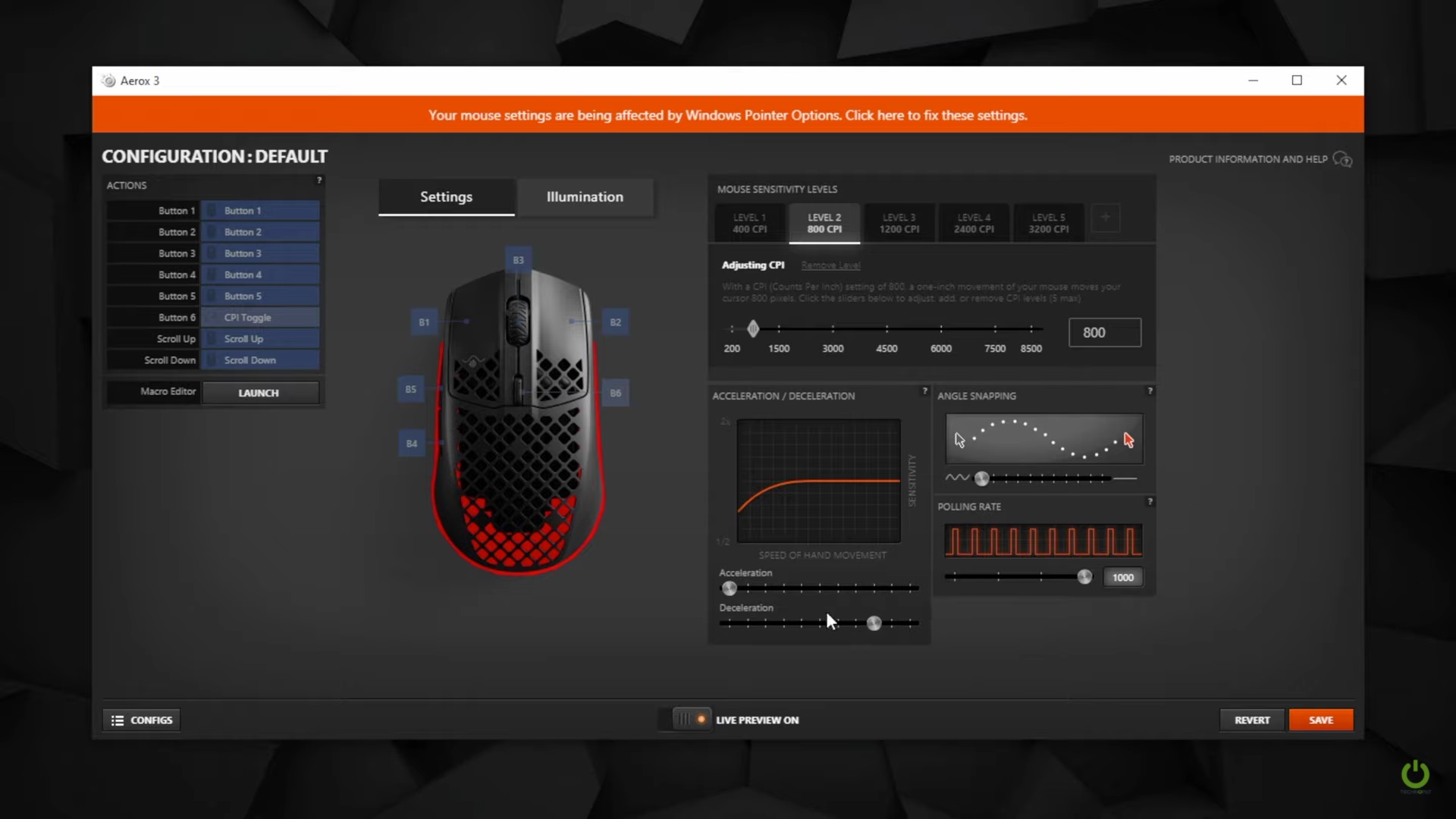
Task: Open Button 1 action assignment dropdown
Action: tap(260, 211)
